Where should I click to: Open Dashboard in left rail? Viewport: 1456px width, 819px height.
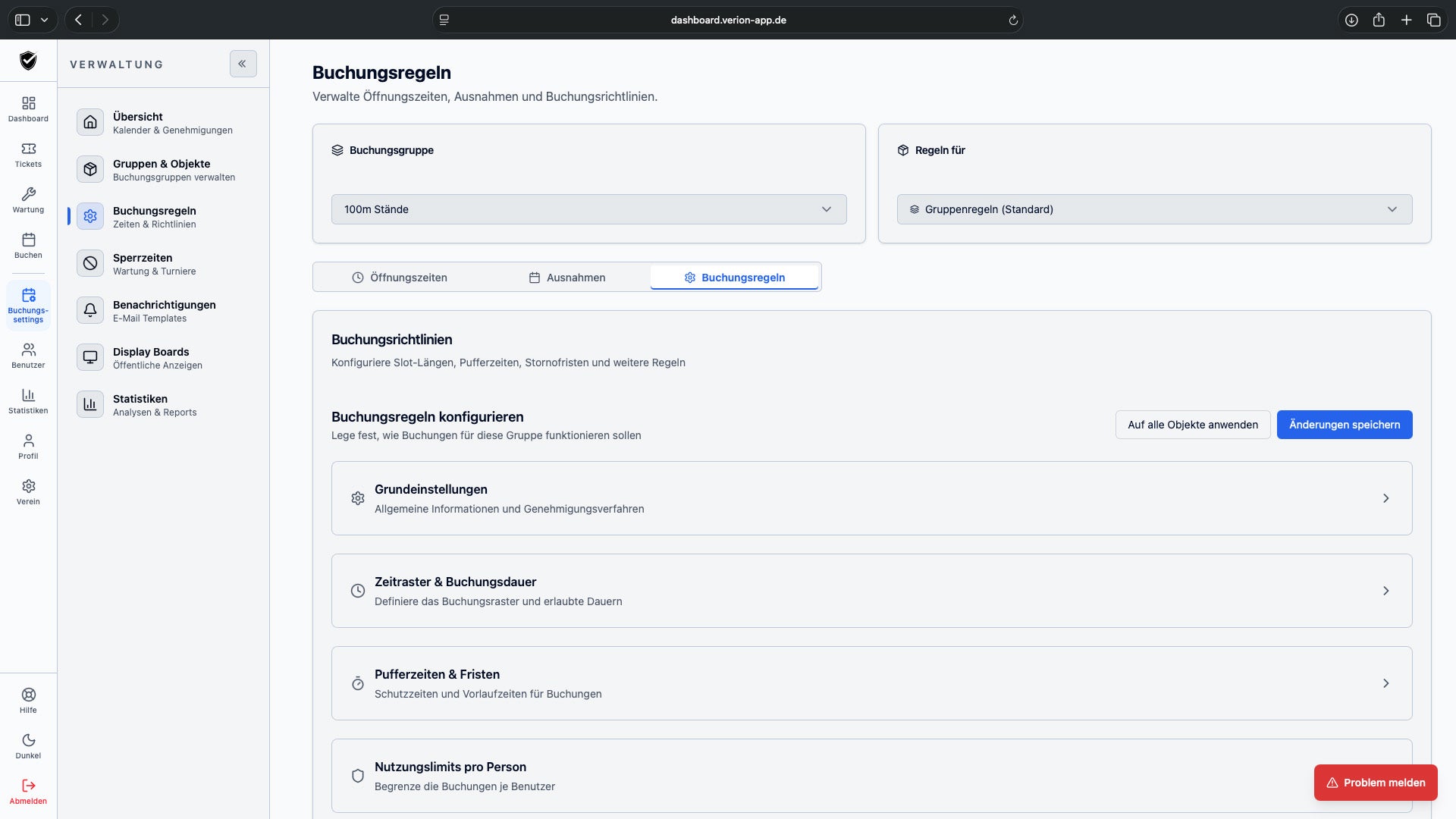pos(28,109)
